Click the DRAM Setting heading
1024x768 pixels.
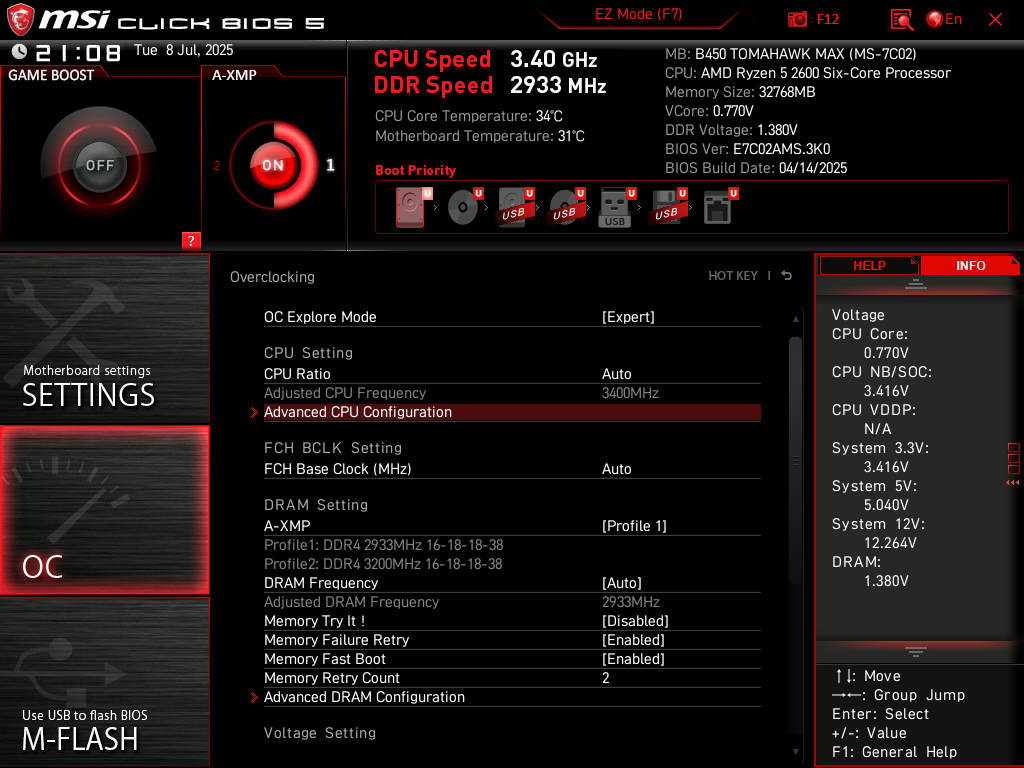coord(316,505)
